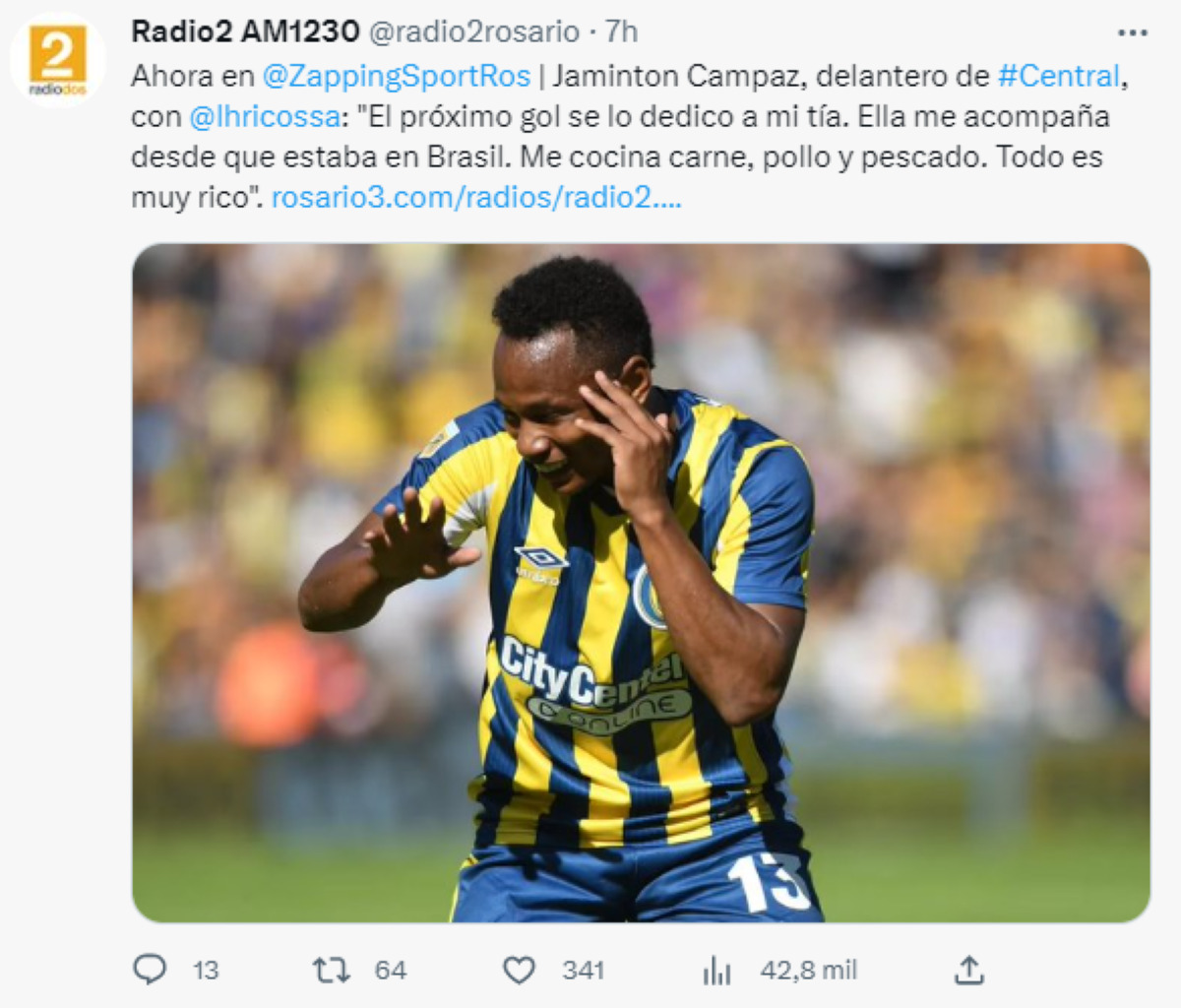This screenshot has height=1008, width=1181.
Task: Retweet this post using the arrows icon
Action: coord(331,971)
